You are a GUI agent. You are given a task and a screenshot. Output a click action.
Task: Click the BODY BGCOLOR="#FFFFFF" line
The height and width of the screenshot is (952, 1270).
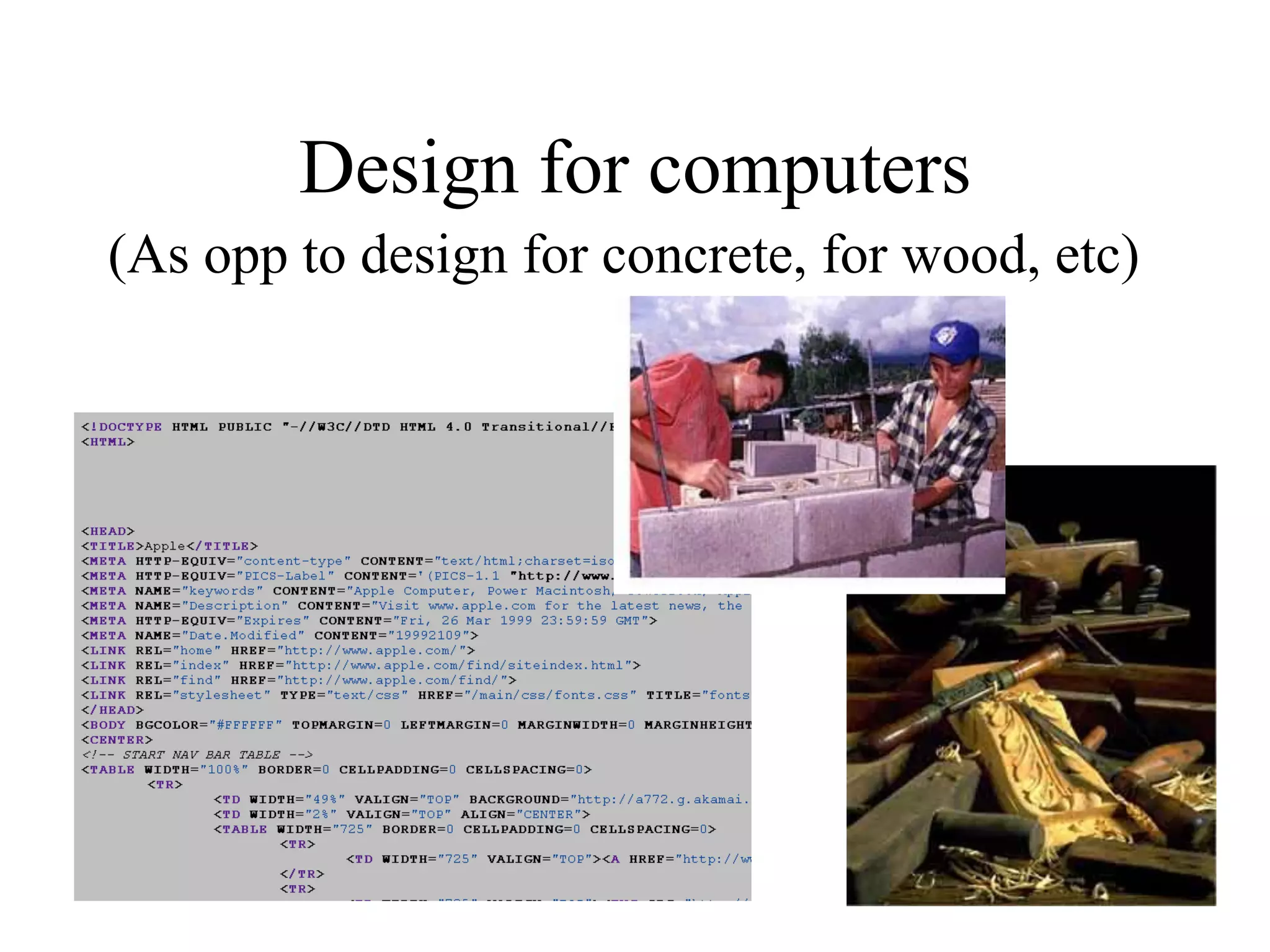tap(416, 725)
